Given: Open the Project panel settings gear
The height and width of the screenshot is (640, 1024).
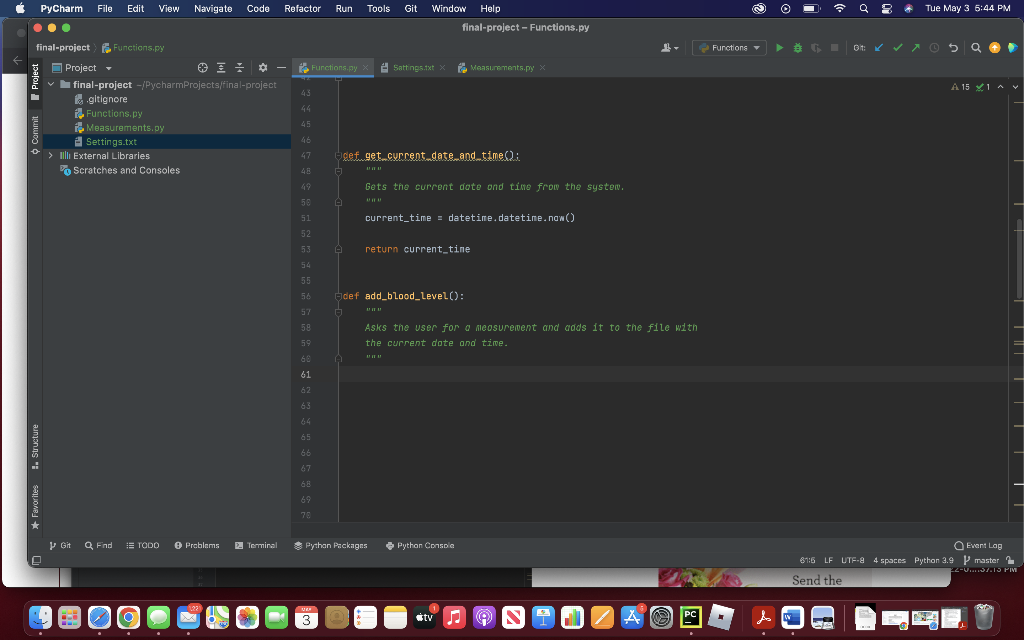Looking at the screenshot, I should [263, 67].
